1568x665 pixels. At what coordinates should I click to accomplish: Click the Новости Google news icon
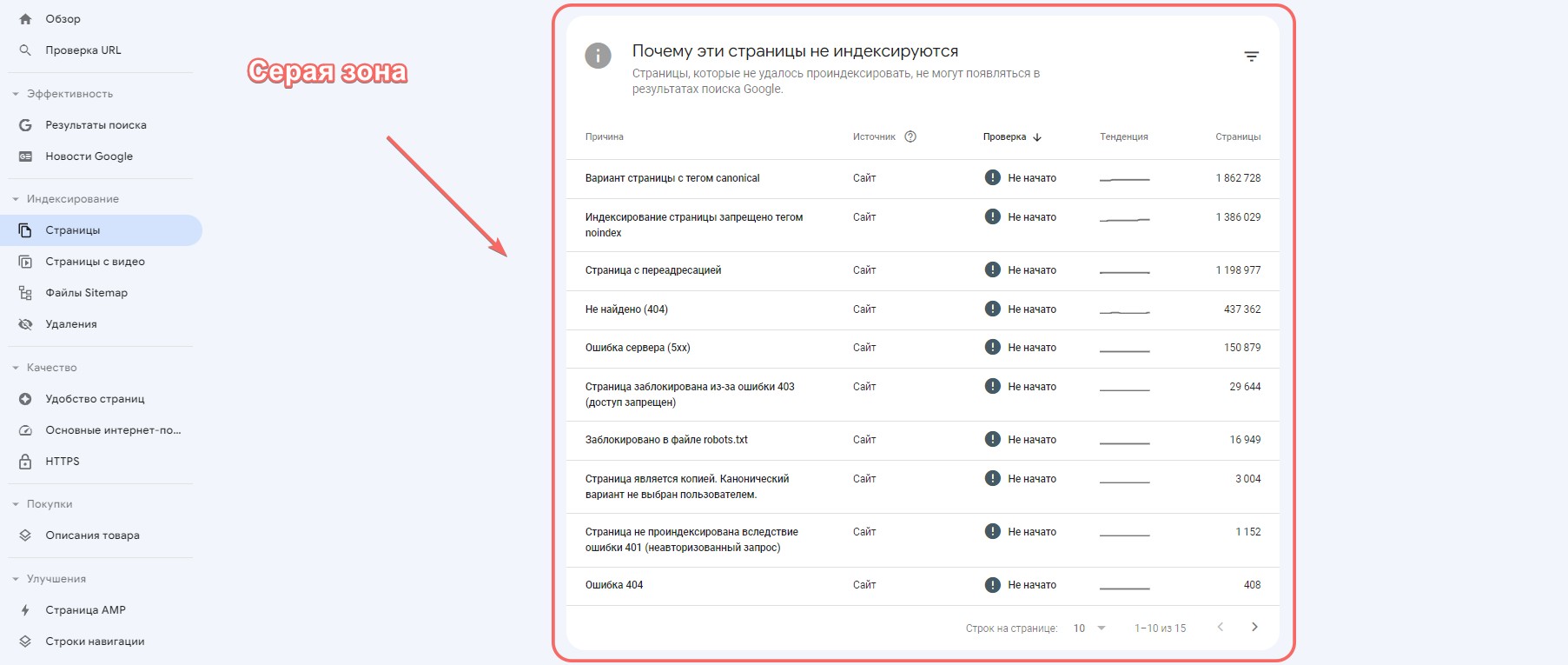click(25, 156)
